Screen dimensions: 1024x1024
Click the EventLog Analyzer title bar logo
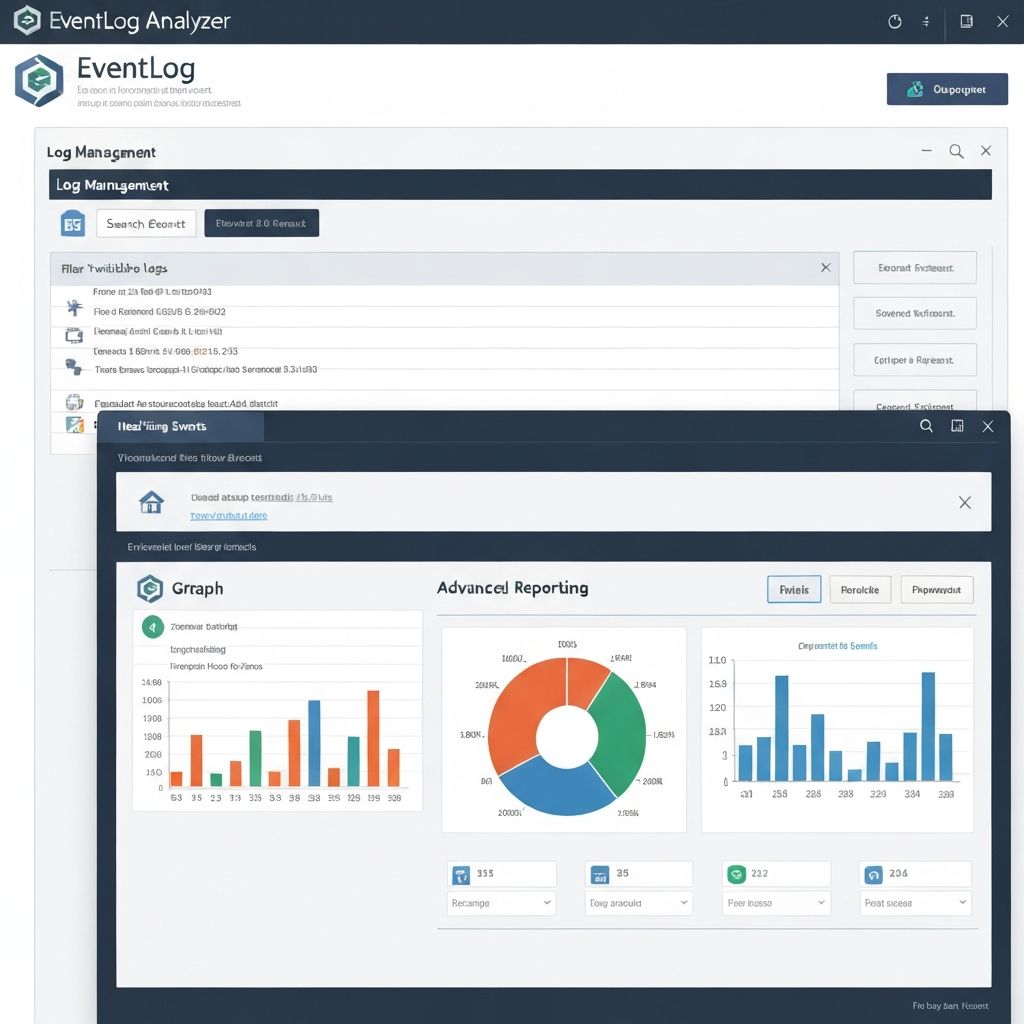[27, 20]
